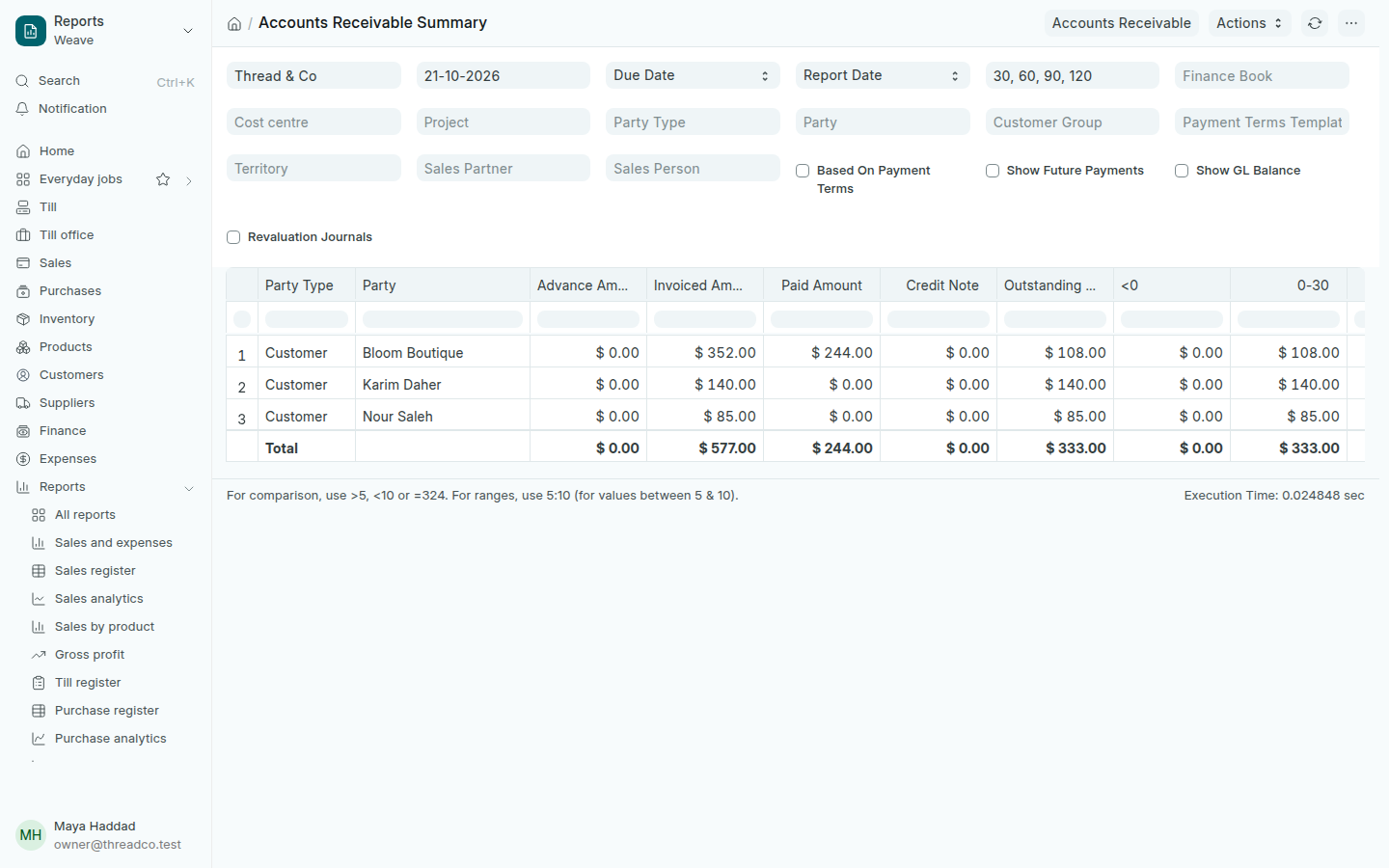Click the refresh report icon
This screenshot has height=868, width=1389.
point(1315,23)
